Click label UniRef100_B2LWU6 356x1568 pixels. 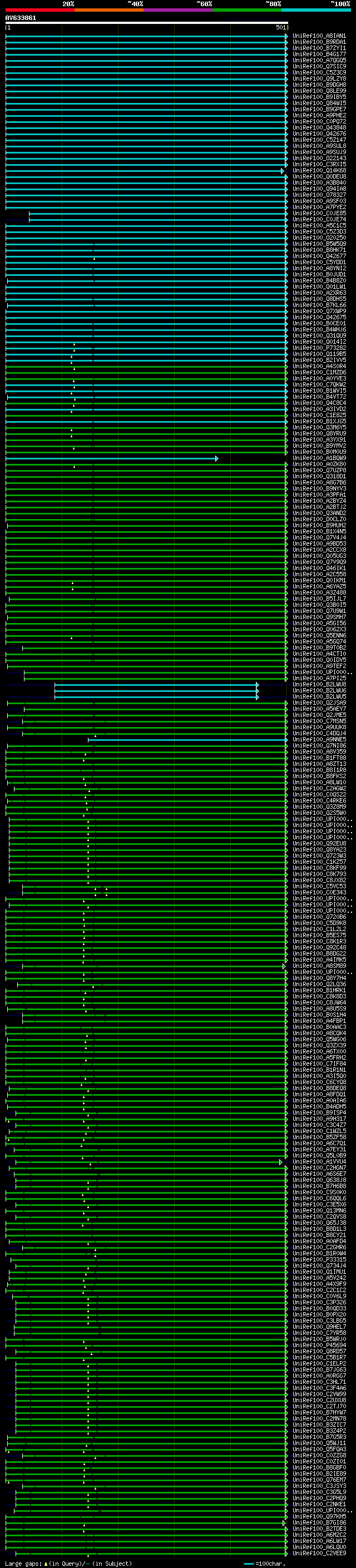click(x=319, y=690)
